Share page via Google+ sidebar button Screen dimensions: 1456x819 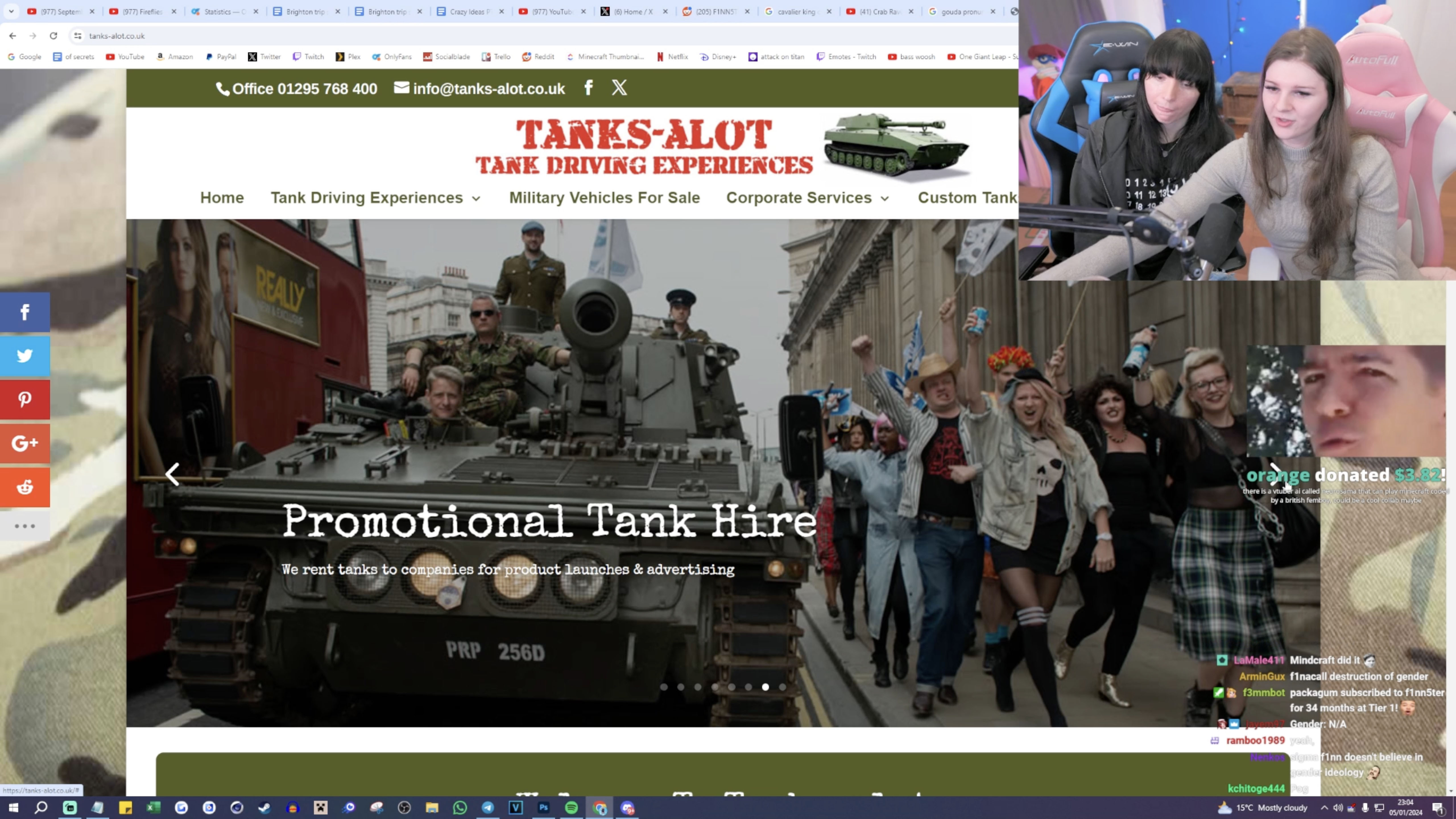pos(25,443)
